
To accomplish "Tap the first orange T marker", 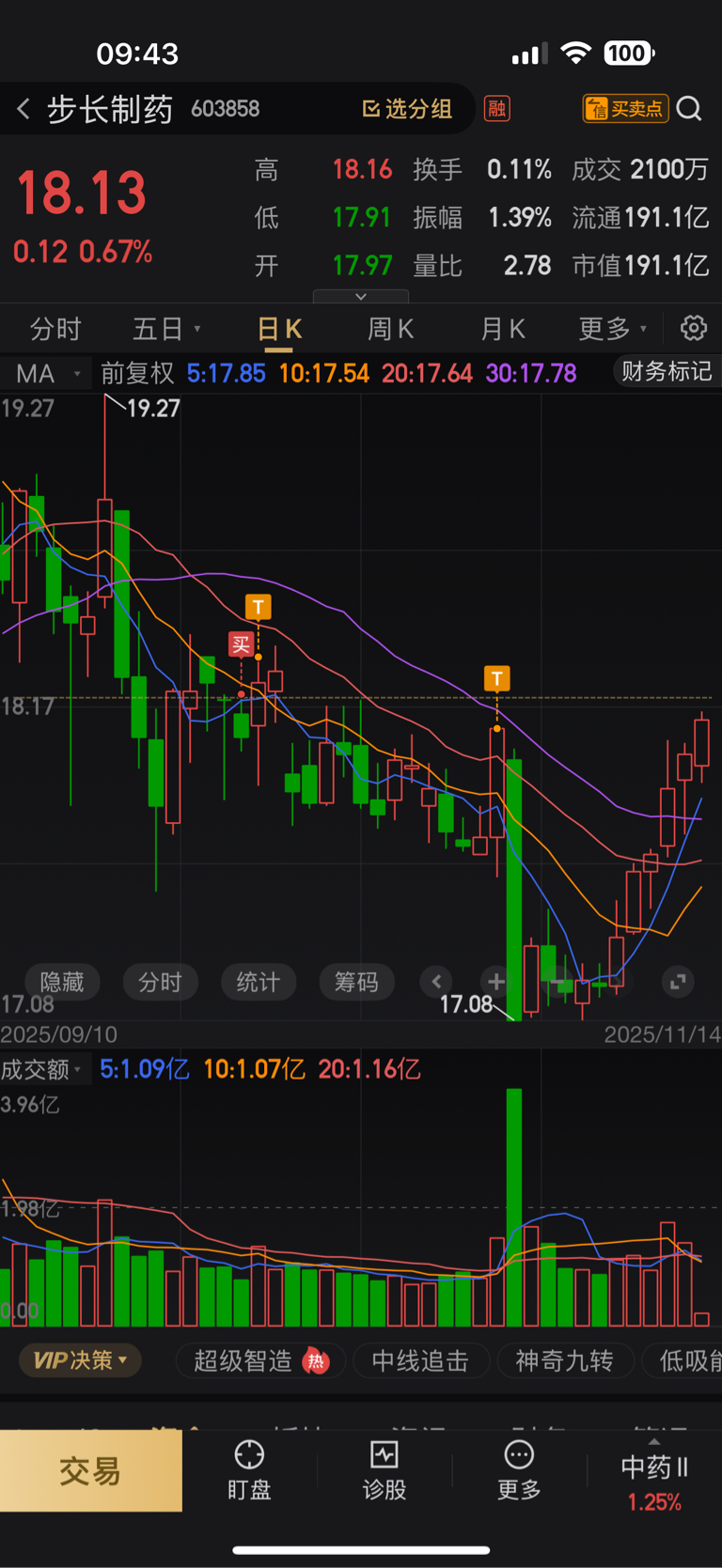I will 259,607.
